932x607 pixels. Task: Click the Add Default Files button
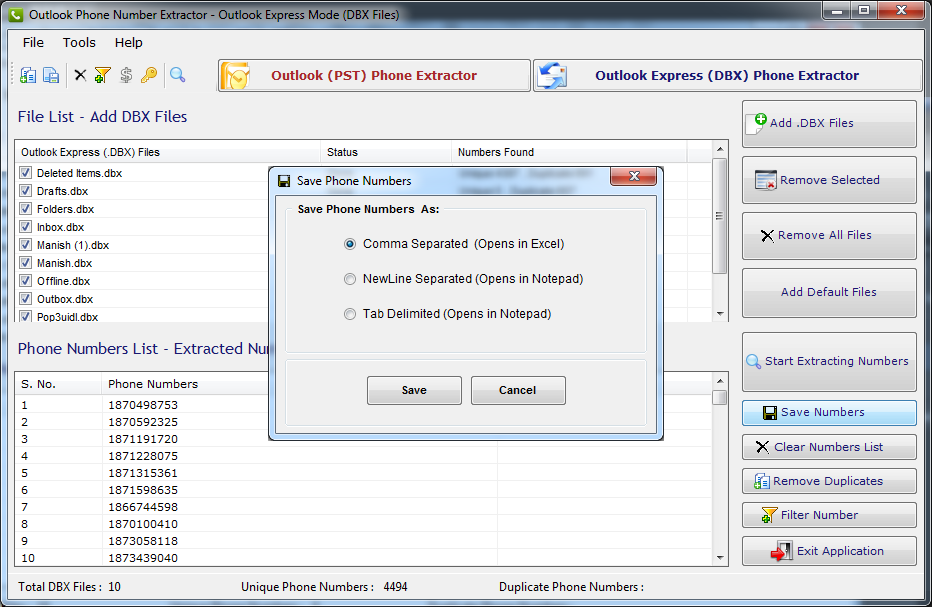pos(829,293)
